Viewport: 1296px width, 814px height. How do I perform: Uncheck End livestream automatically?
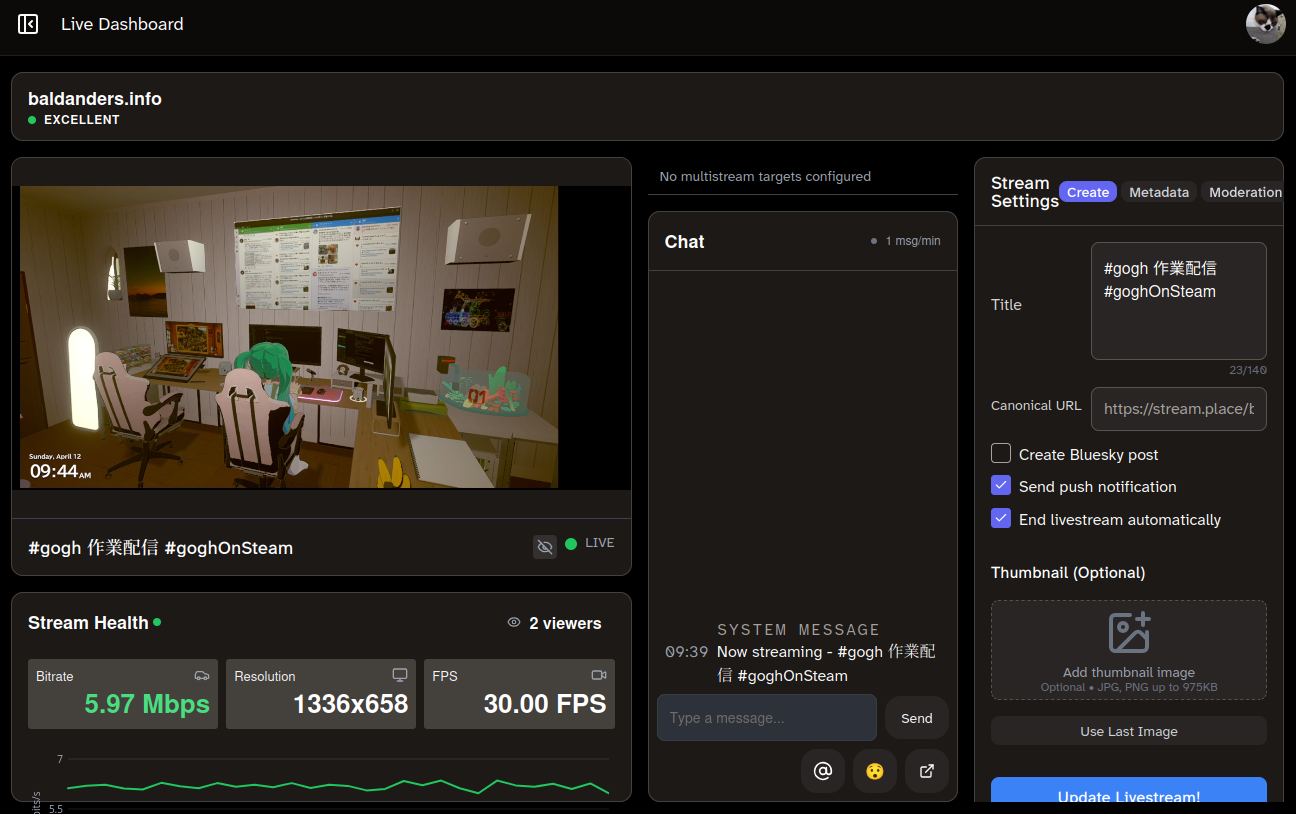click(1000, 518)
